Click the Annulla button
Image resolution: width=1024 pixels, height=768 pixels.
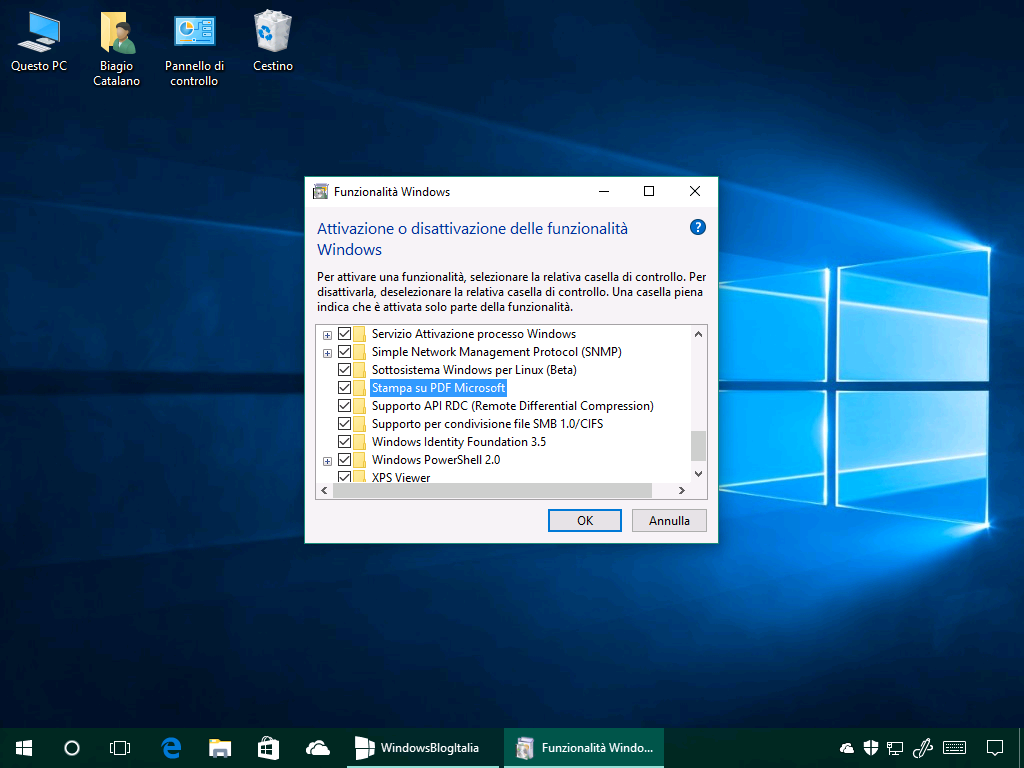pyautogui.click(x=669, y=520)
